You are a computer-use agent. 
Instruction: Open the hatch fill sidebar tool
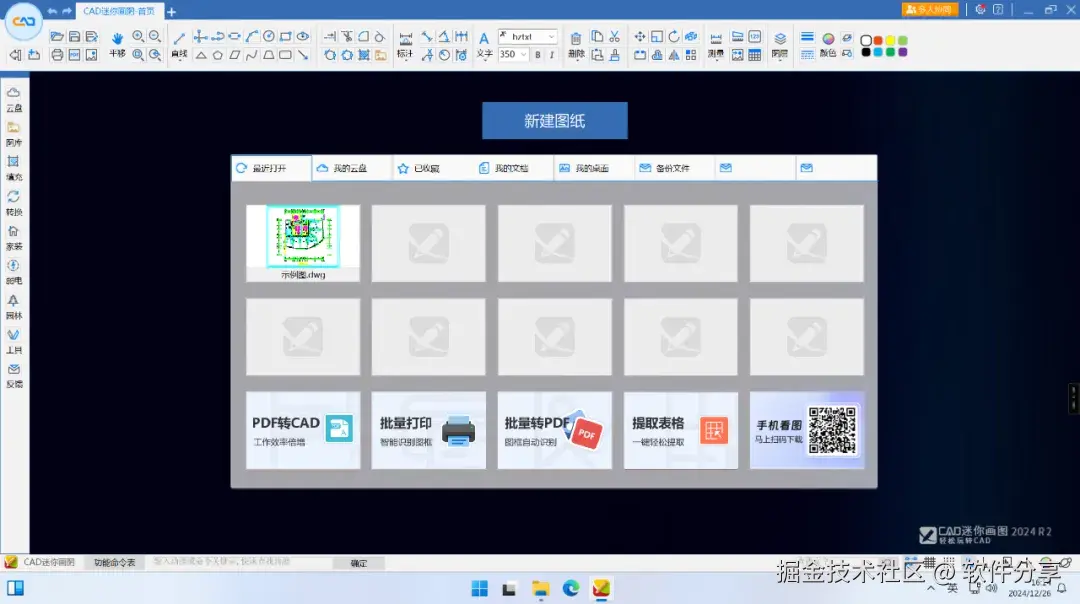coord(14,168)
